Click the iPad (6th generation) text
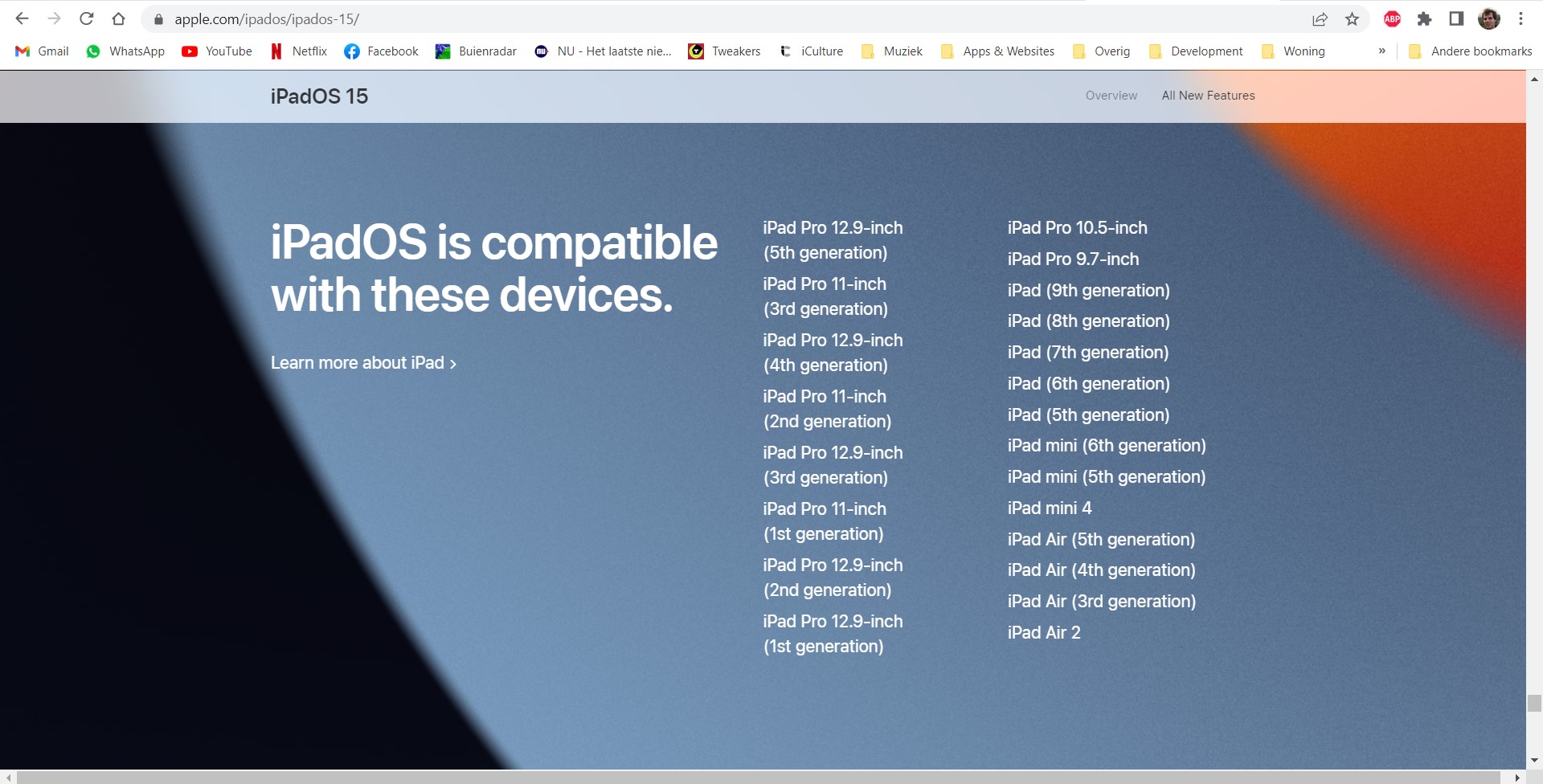 pyautogui.click(x=1089, y=384)
